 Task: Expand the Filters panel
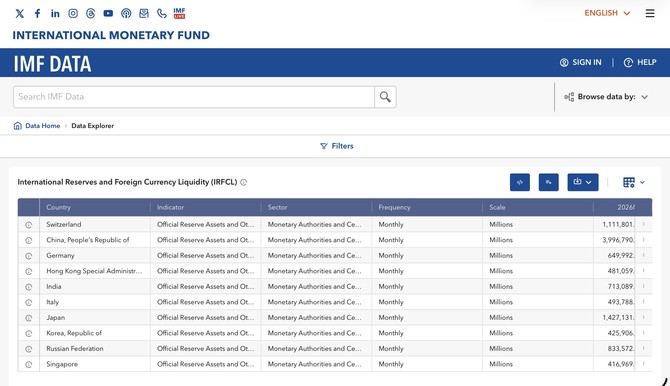pos(337,146)
